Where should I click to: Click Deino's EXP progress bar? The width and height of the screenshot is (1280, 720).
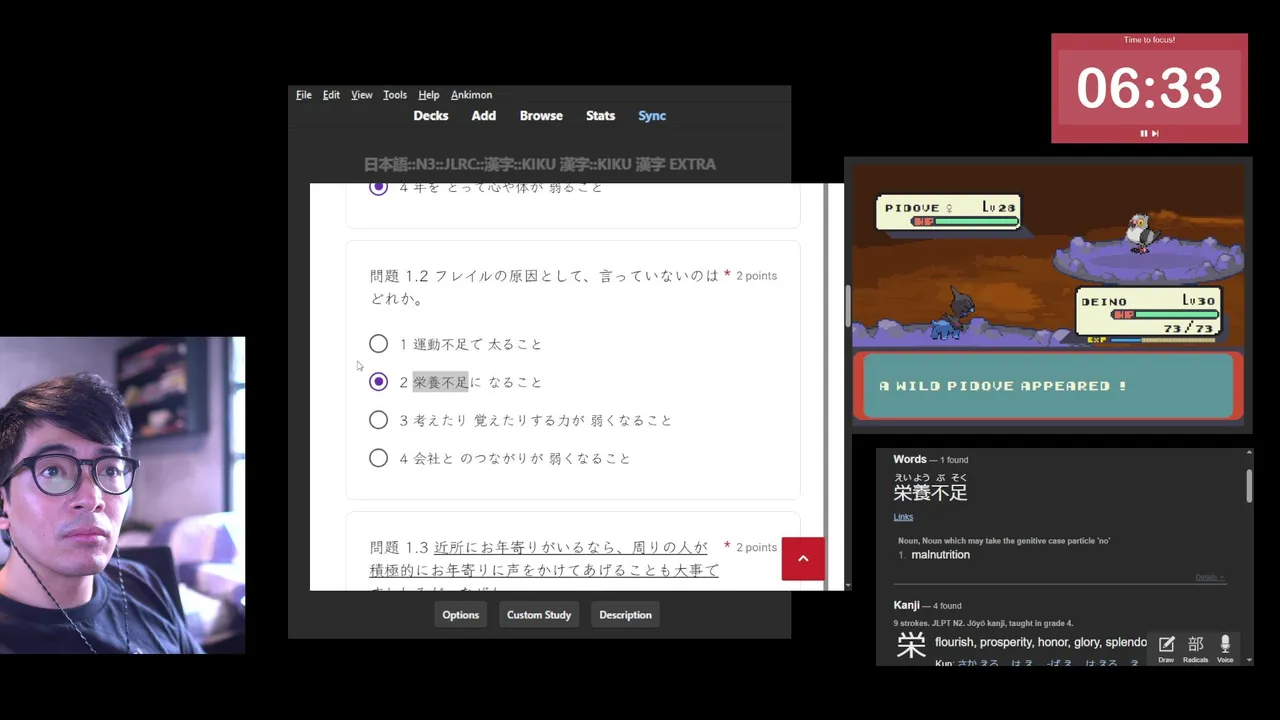[1163, 340]
